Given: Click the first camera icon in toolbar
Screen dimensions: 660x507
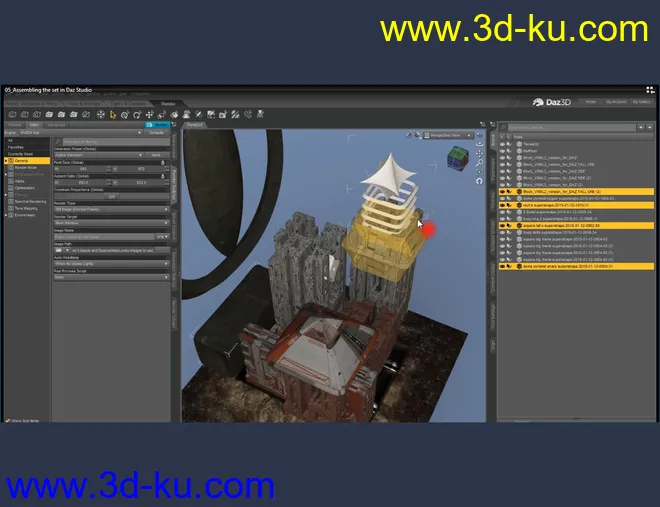Looking at the screenshot, I should pyautogui.click(x=9, y=114).
